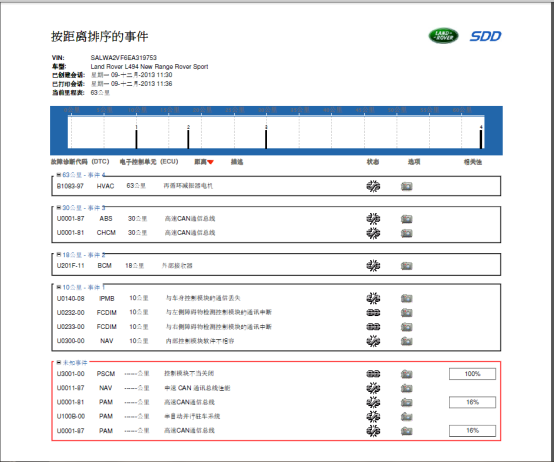The image size is (554, 462).
Task: Select the U0011-87 code text
Action: click(71, 388)
